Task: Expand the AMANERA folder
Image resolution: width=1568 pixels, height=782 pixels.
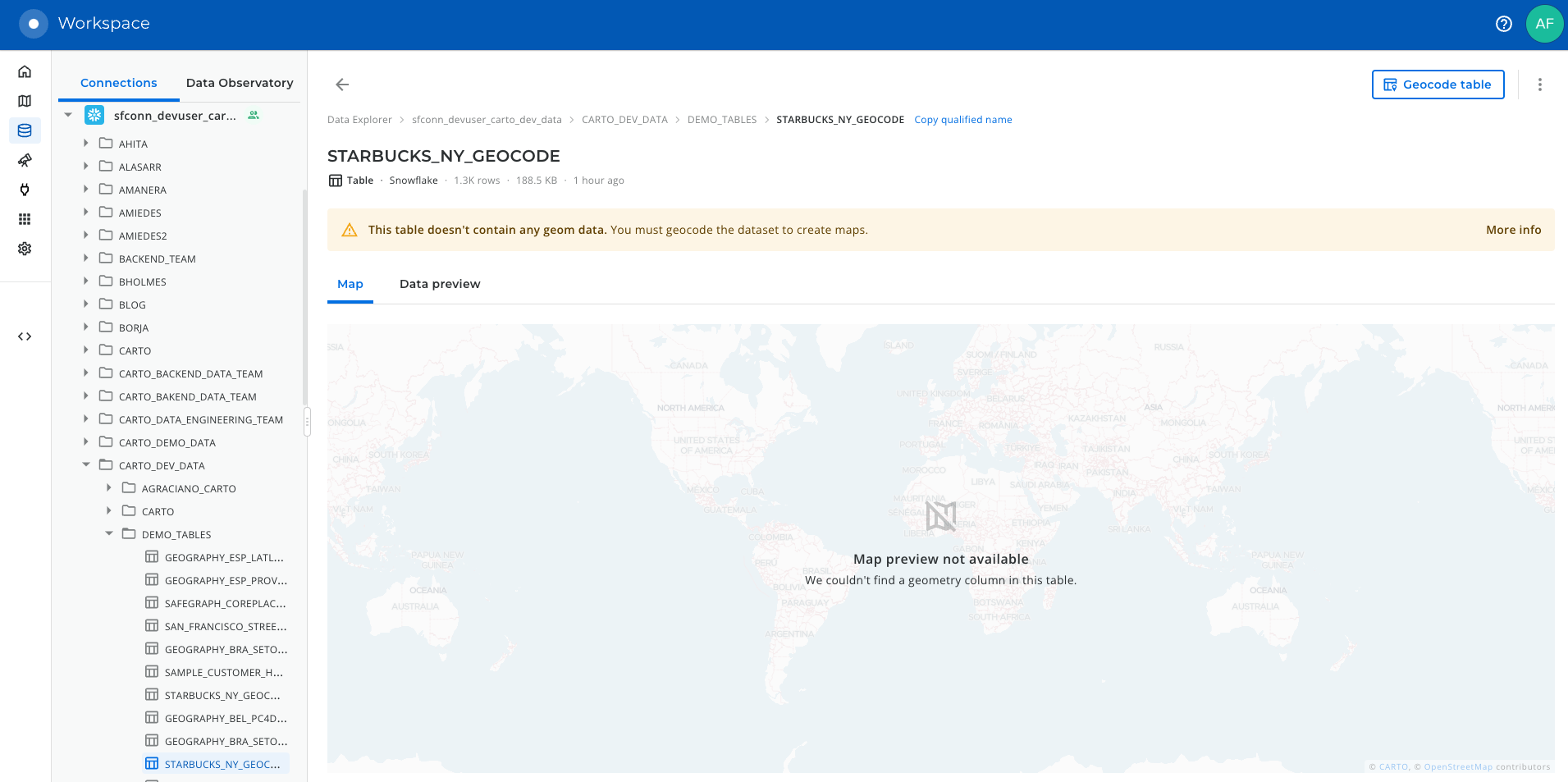Action: click(85, 189)
